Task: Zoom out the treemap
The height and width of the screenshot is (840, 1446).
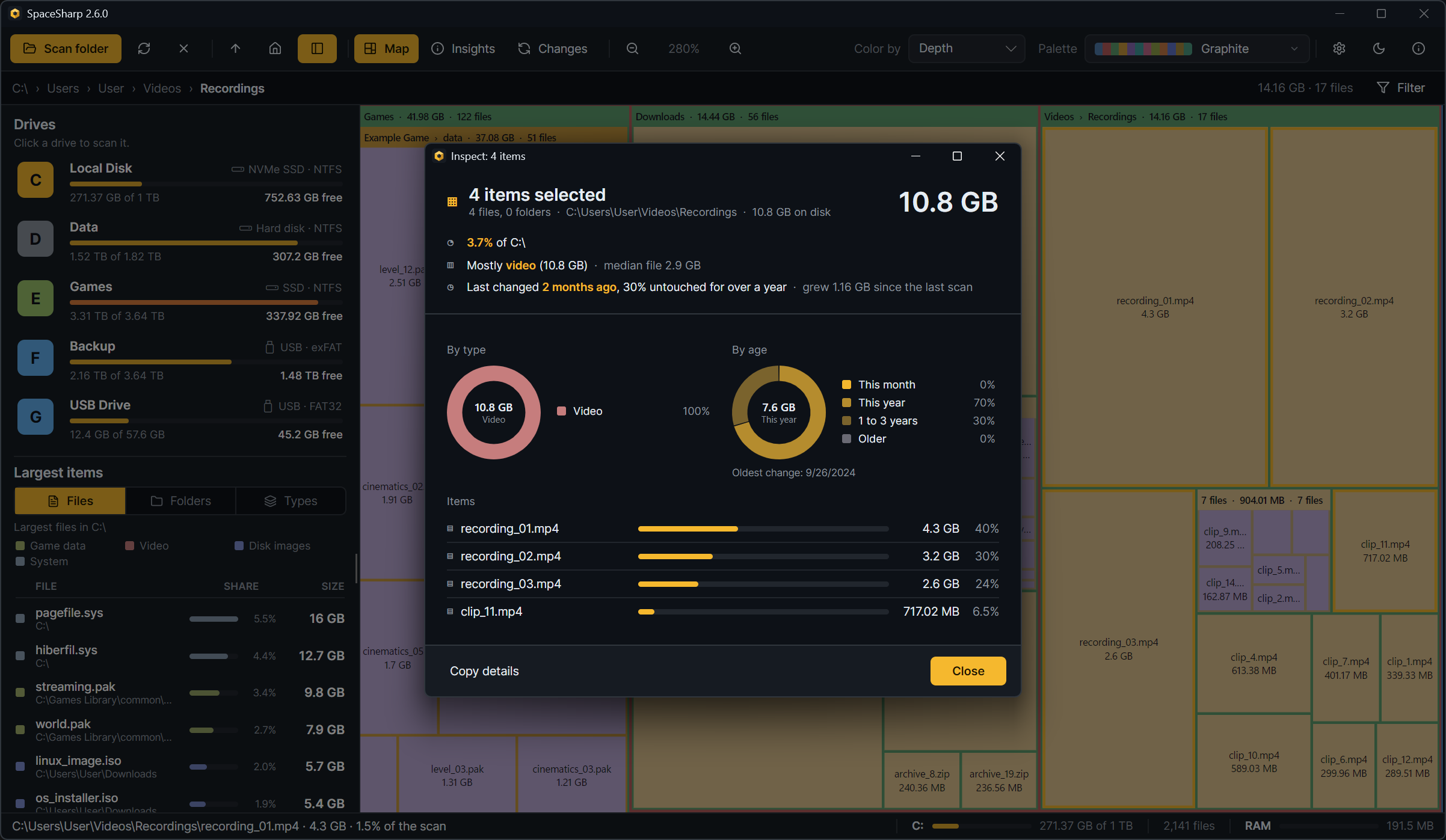Action: [x=632, y=49]
